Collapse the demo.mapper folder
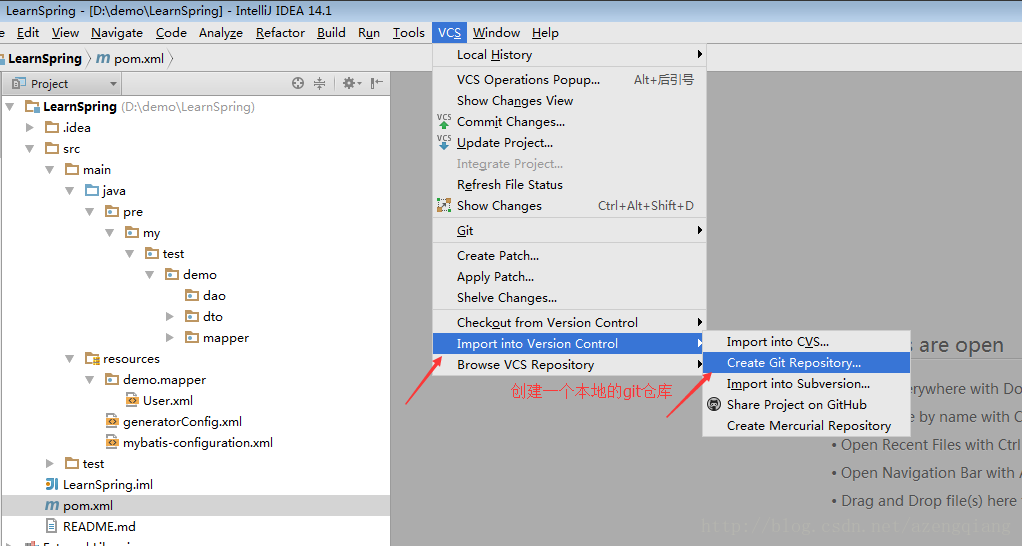The width and height of the screenshot is (1022, 546). pos(89,379)
